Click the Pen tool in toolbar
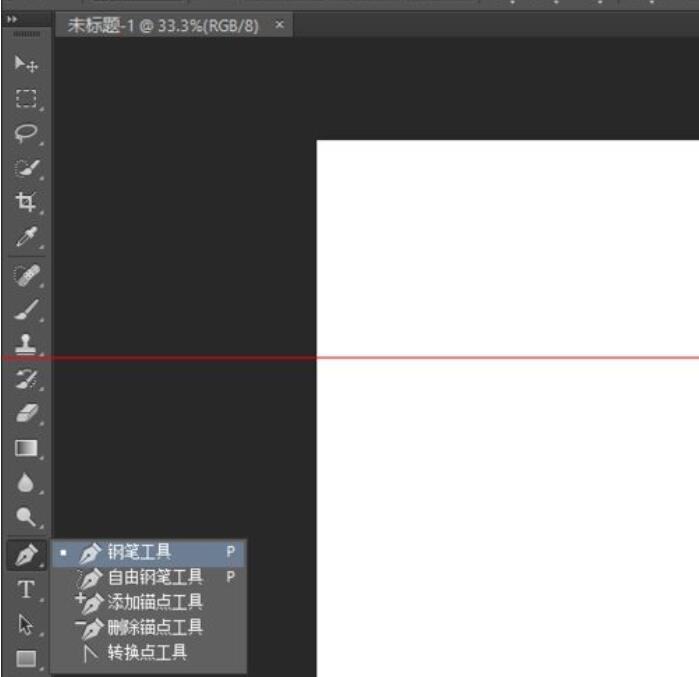699x677 pixels. (x=26, y=555)
